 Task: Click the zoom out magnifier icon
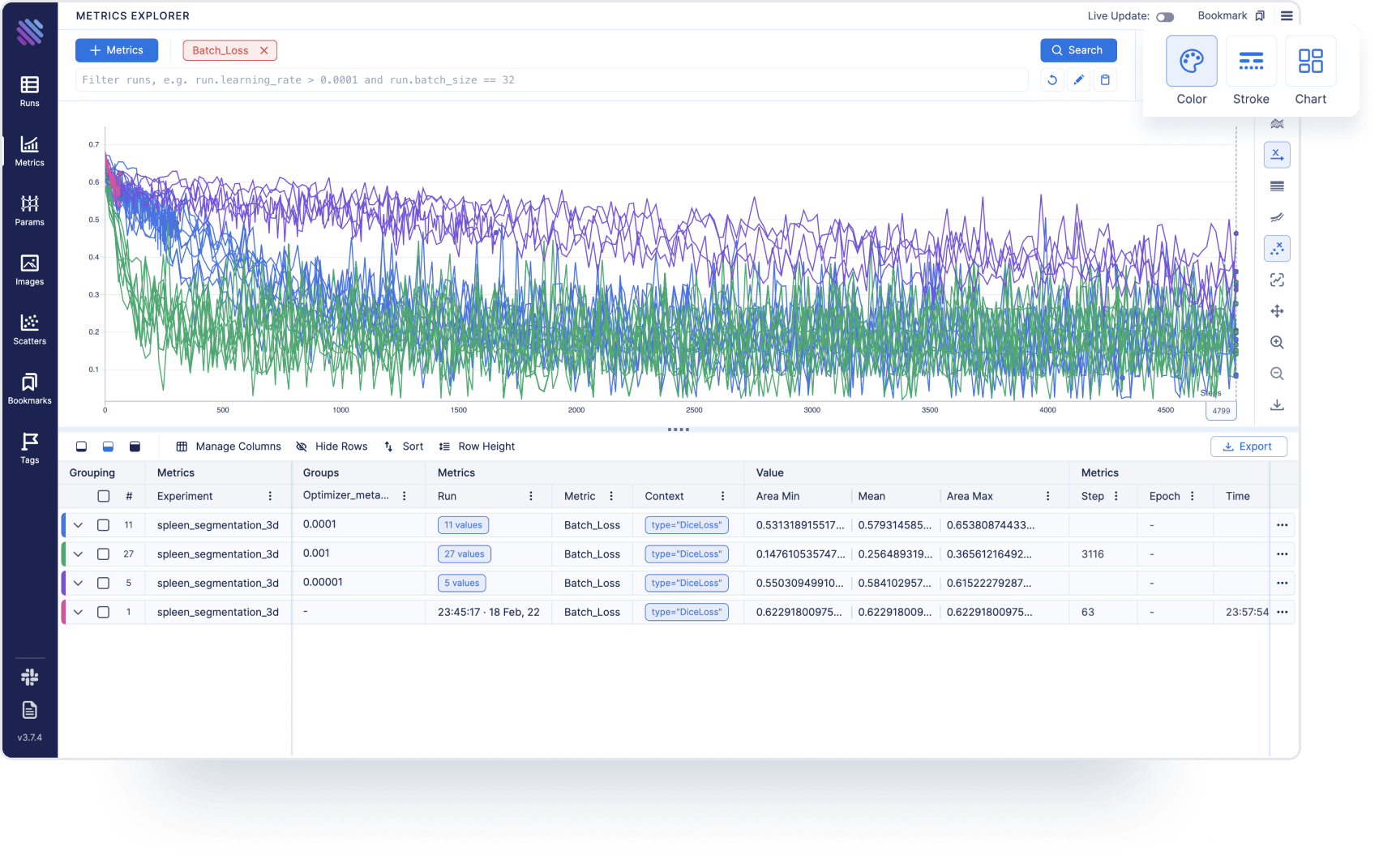[x=1277, y=374]
